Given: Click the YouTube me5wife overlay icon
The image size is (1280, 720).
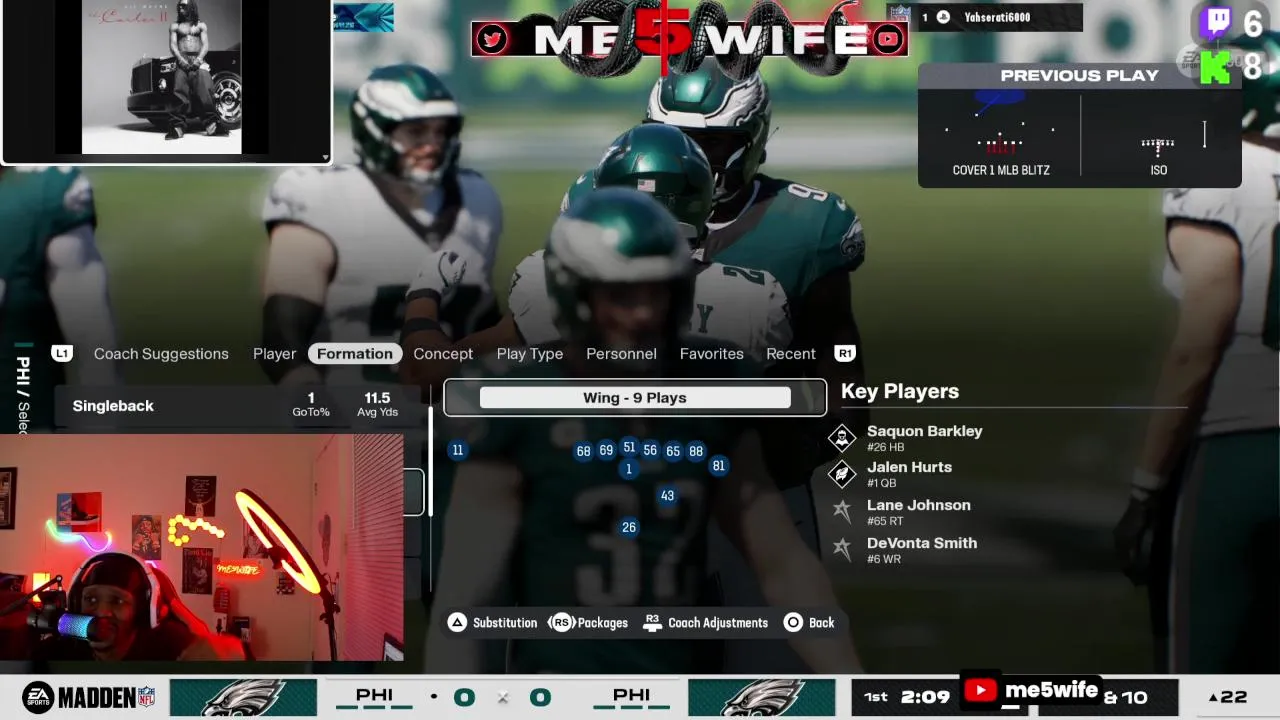Looking at the screenshot, I should pos(980,690).
